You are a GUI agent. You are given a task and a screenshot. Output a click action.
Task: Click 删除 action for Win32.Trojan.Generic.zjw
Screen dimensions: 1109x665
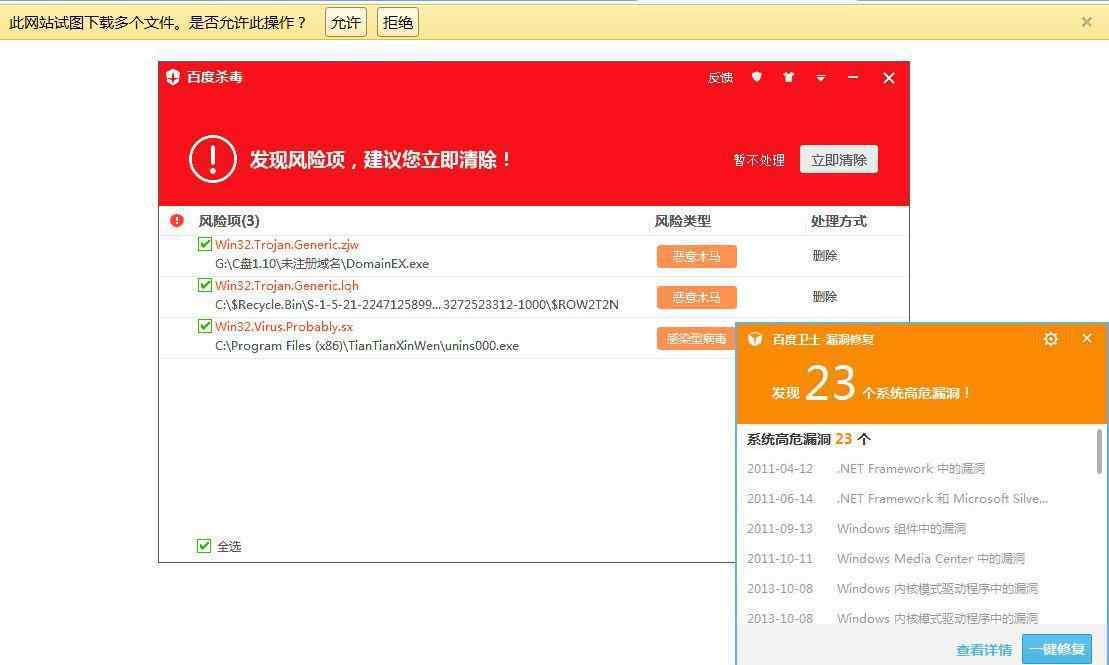(825, 255)
